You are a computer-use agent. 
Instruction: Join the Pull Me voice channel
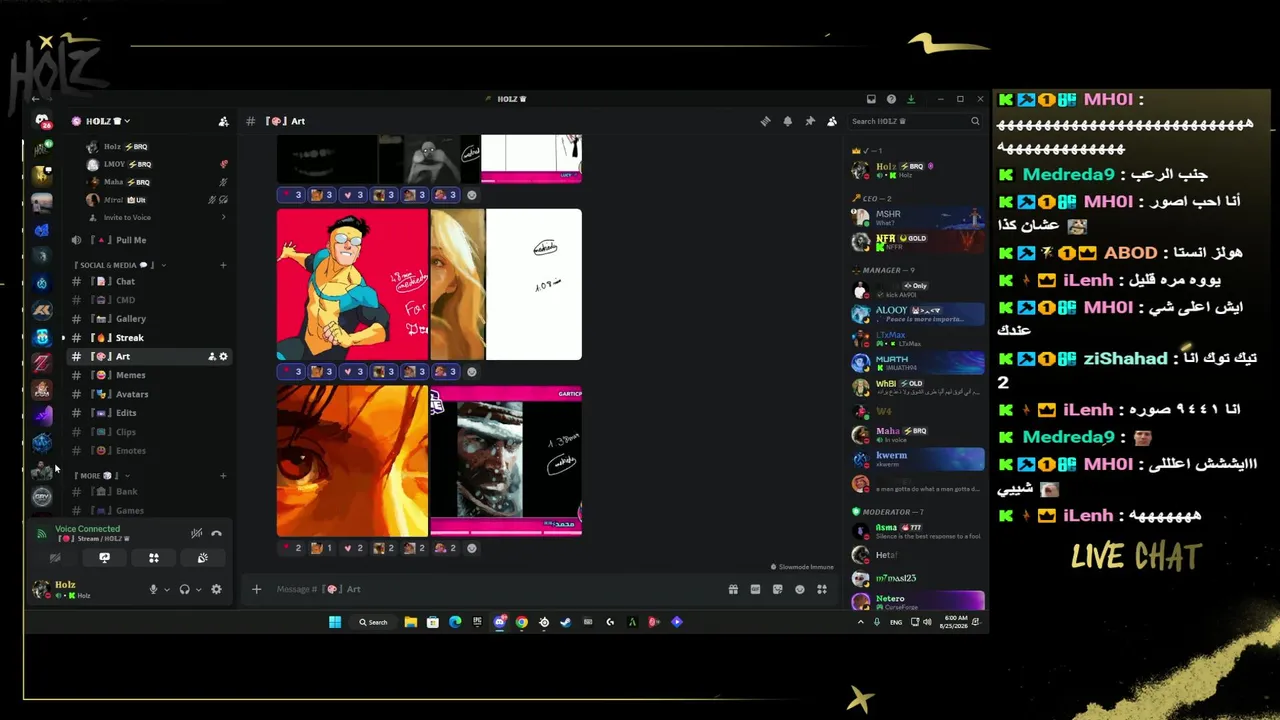point(149,240)
